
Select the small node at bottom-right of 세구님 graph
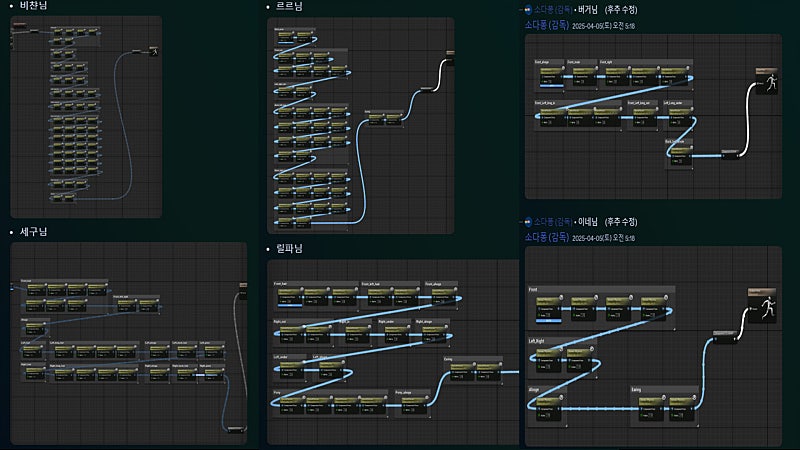235,430
